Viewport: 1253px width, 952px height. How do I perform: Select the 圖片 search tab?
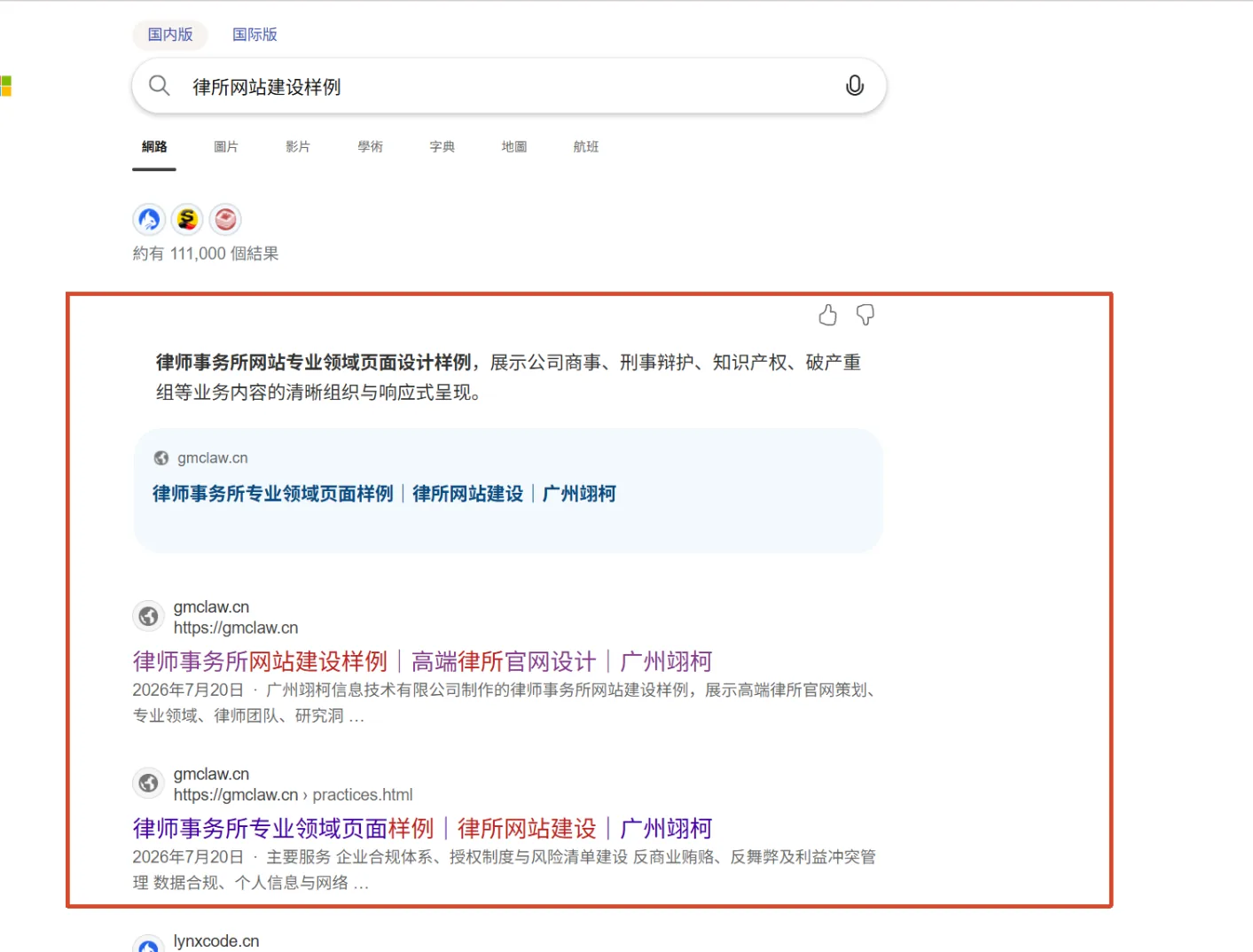point(226,146)
